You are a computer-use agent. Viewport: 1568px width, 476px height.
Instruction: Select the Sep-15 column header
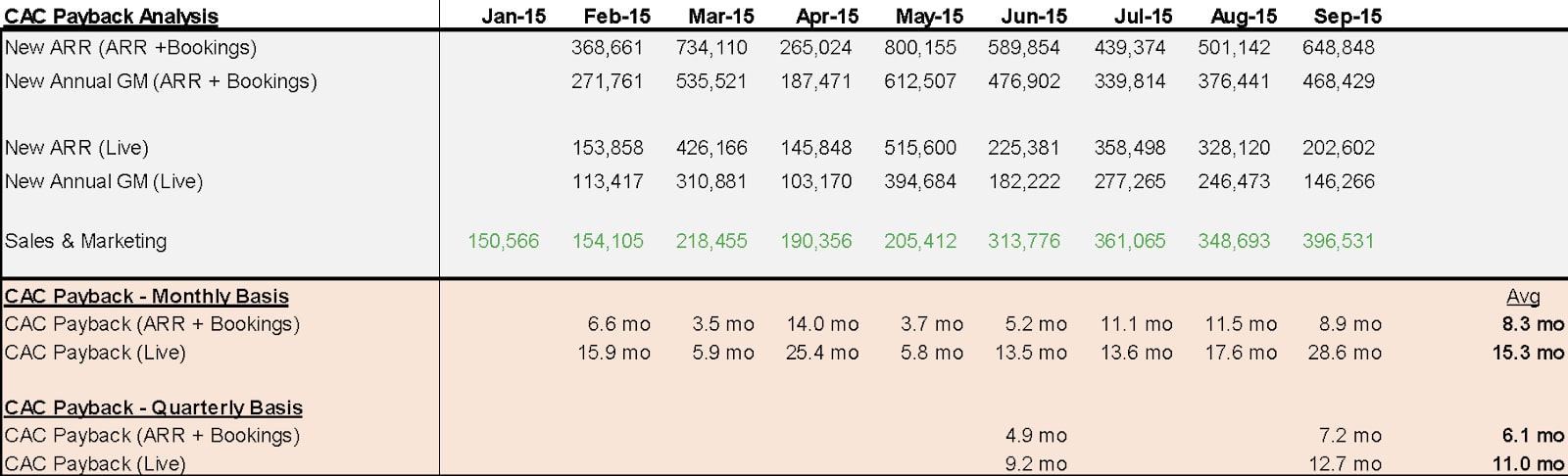coord(1347,16)
